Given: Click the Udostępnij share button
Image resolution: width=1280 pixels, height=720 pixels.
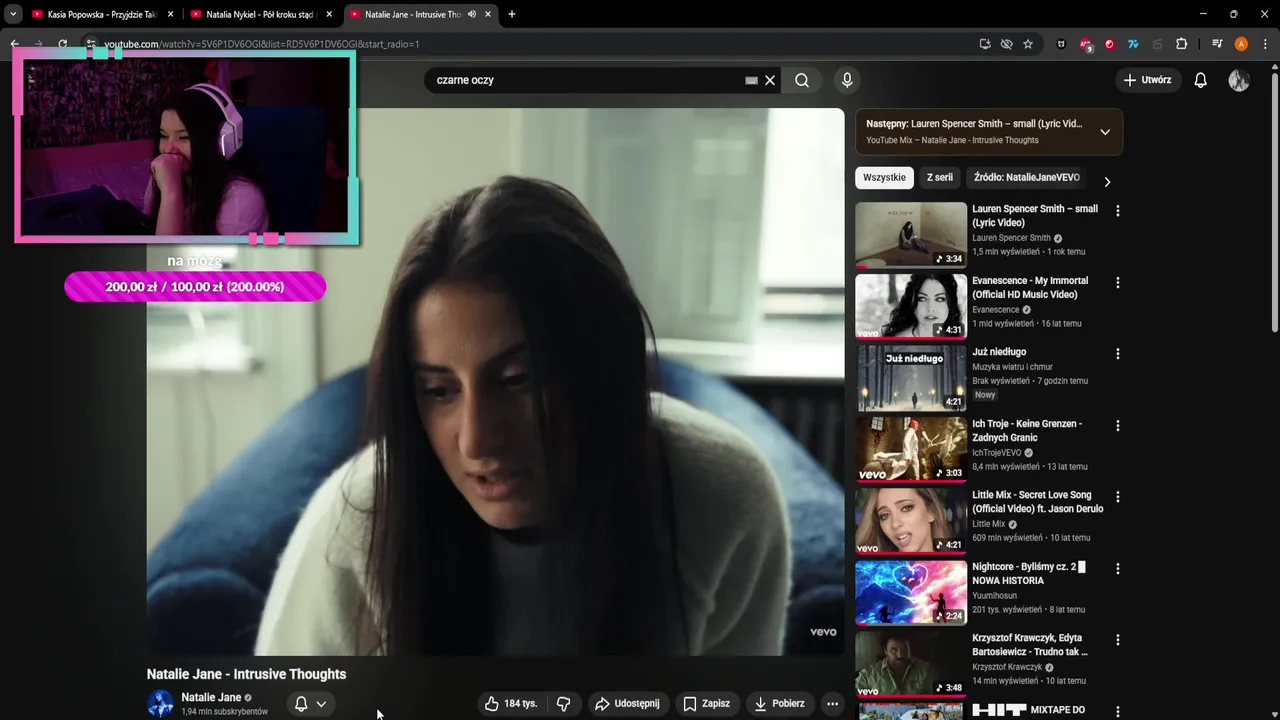Looking at the screenshot, I should (627, 704).
